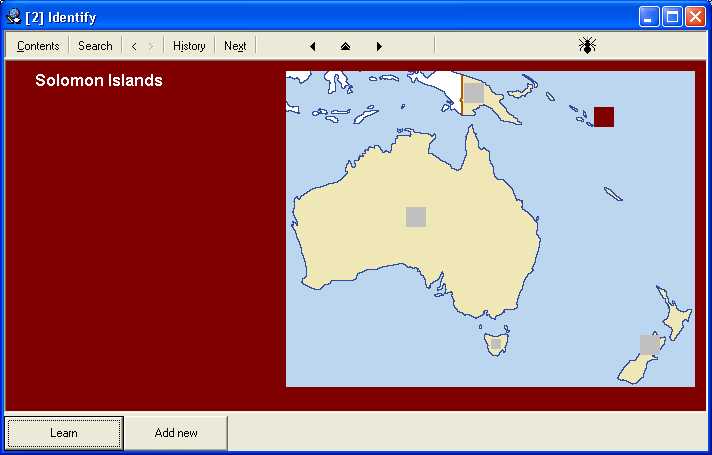This screenshot has height=455, width=712.
Task: Select the small gray marker on Tasmania
Action: point(495,343)
